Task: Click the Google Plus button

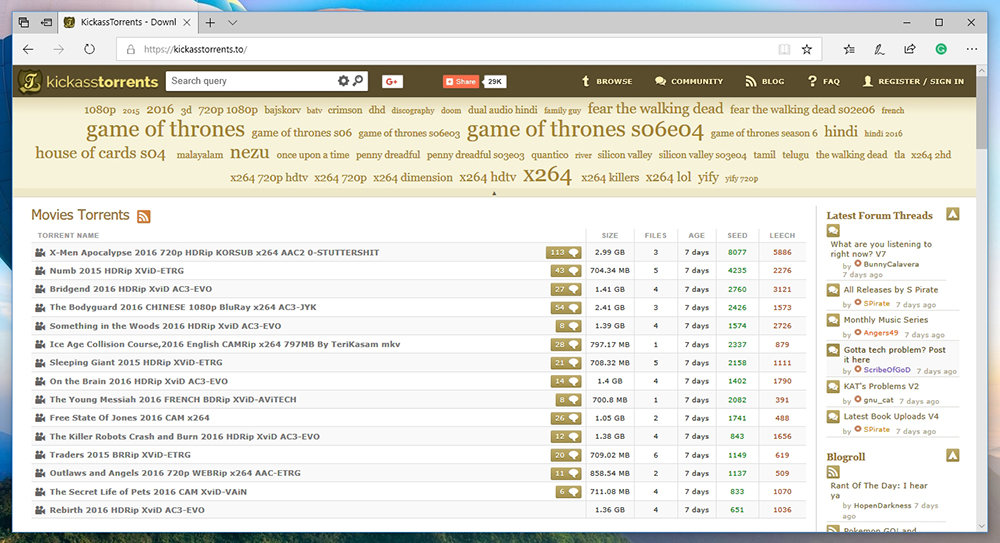Action: pos(392,81)
